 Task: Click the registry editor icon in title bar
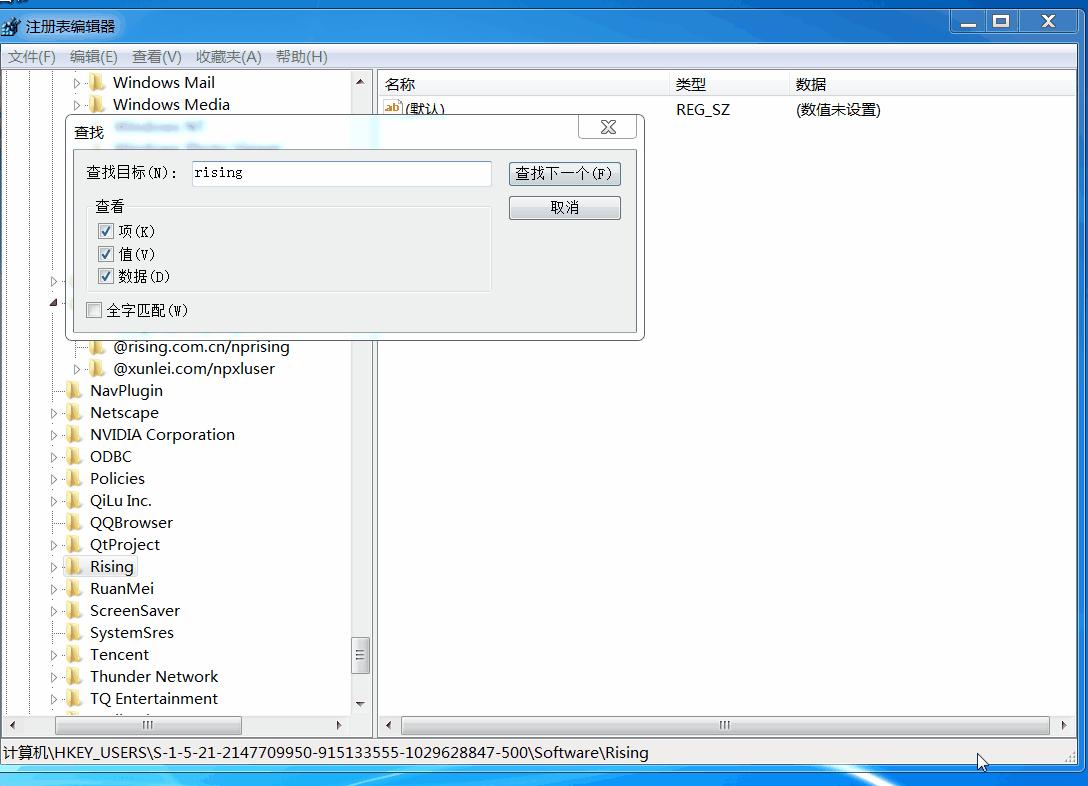(12, 26)
